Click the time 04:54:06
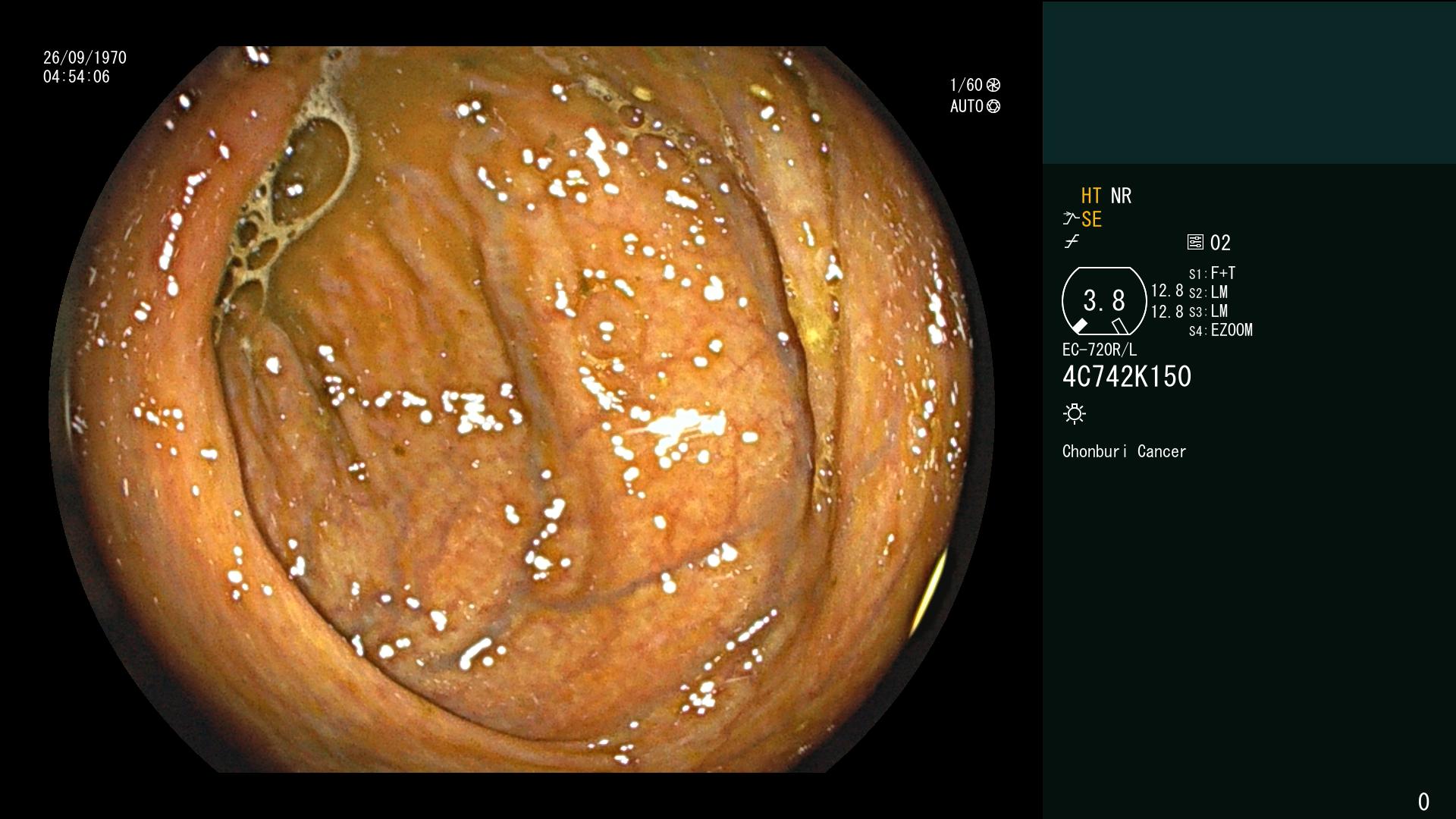1456x819 pixels. pyautogui.click(x=77, y=77)
